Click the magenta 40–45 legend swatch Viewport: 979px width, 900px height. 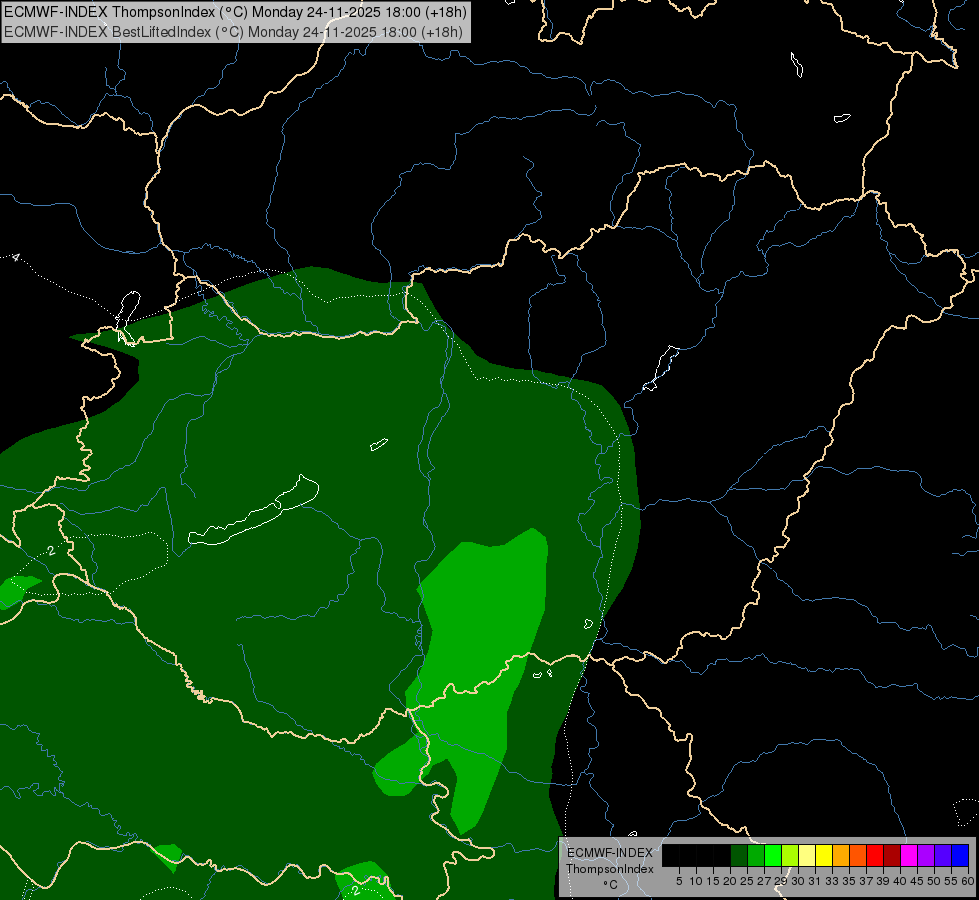click(909, 855)
